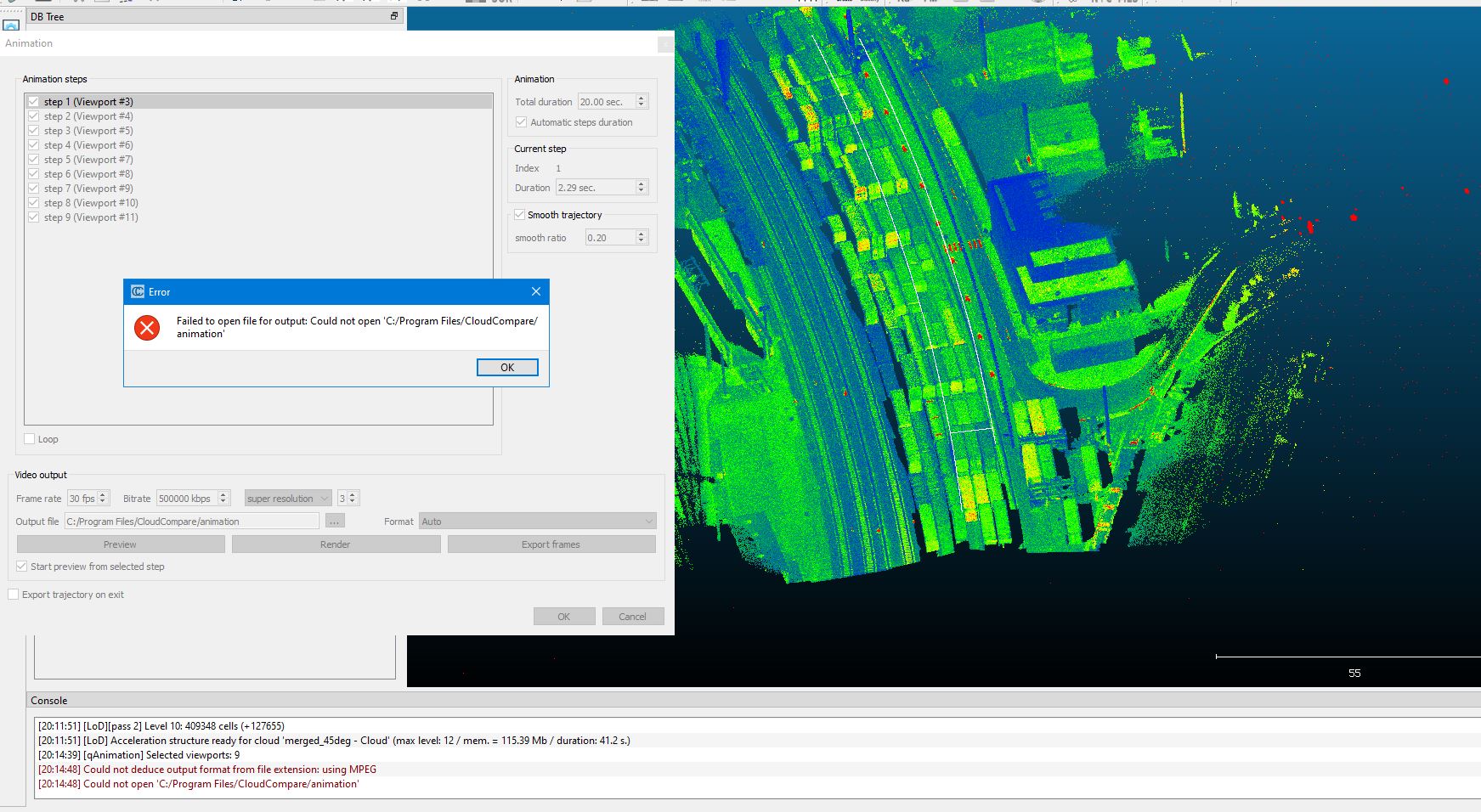Click the Export frames button

[551, 544]
